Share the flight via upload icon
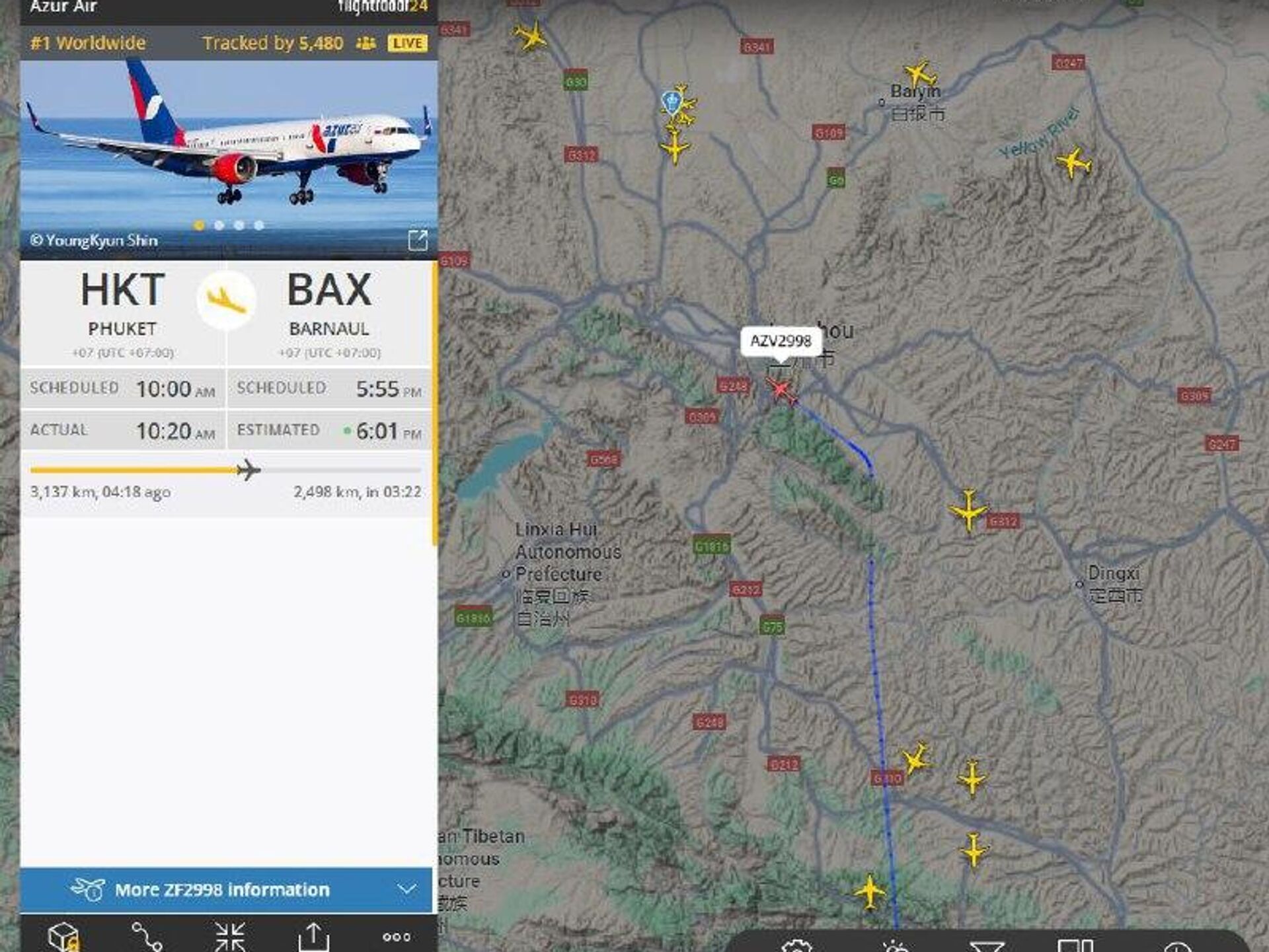 313,937
